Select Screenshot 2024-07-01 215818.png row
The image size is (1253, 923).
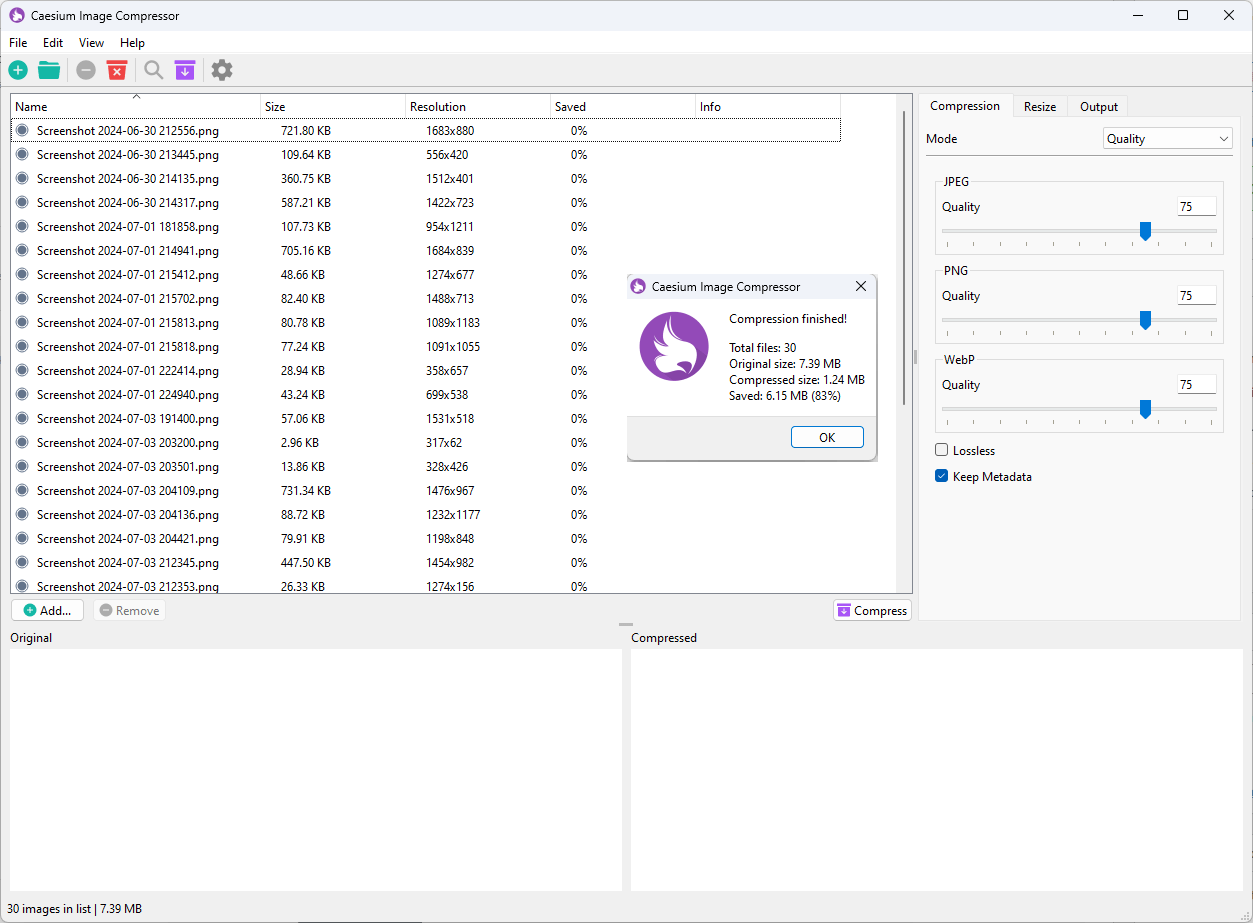click(426, 347)
